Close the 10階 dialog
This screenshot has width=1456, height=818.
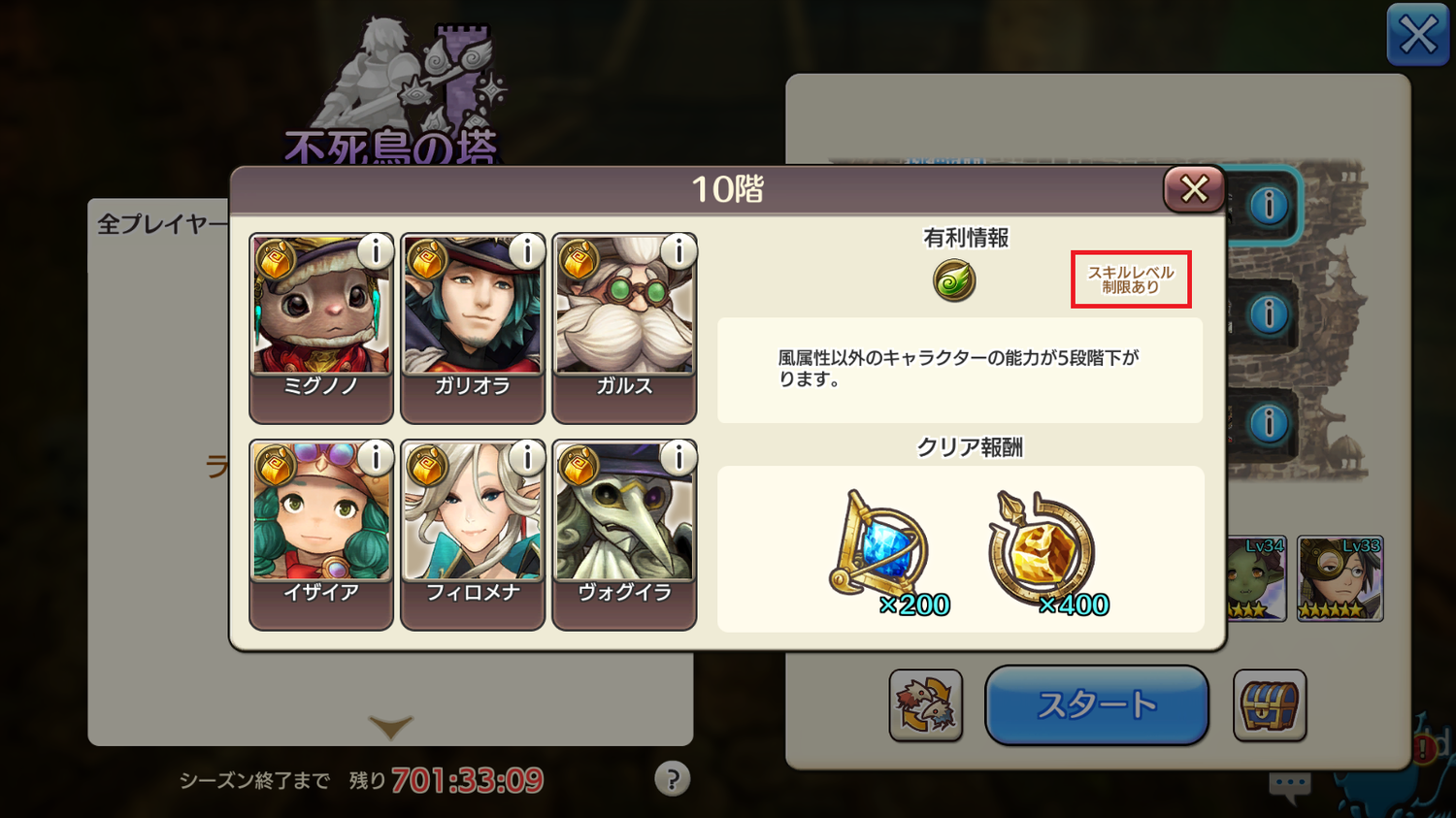tap(1194, 188)
